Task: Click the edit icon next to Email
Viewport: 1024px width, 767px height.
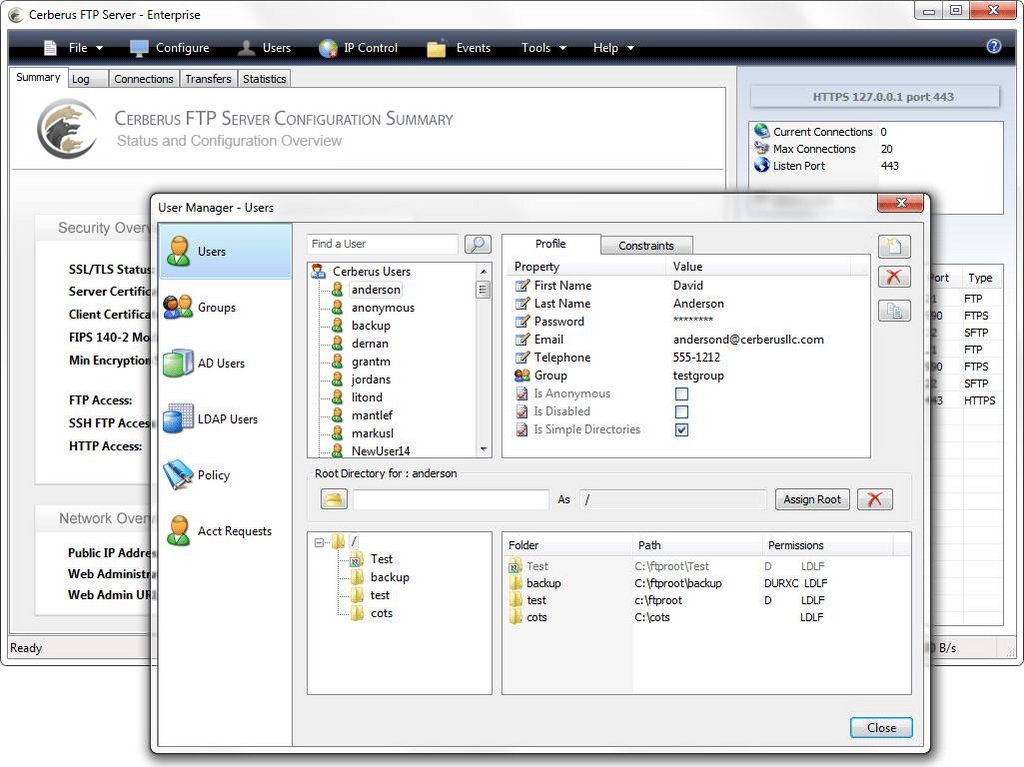Action: [x=522, y=340]
